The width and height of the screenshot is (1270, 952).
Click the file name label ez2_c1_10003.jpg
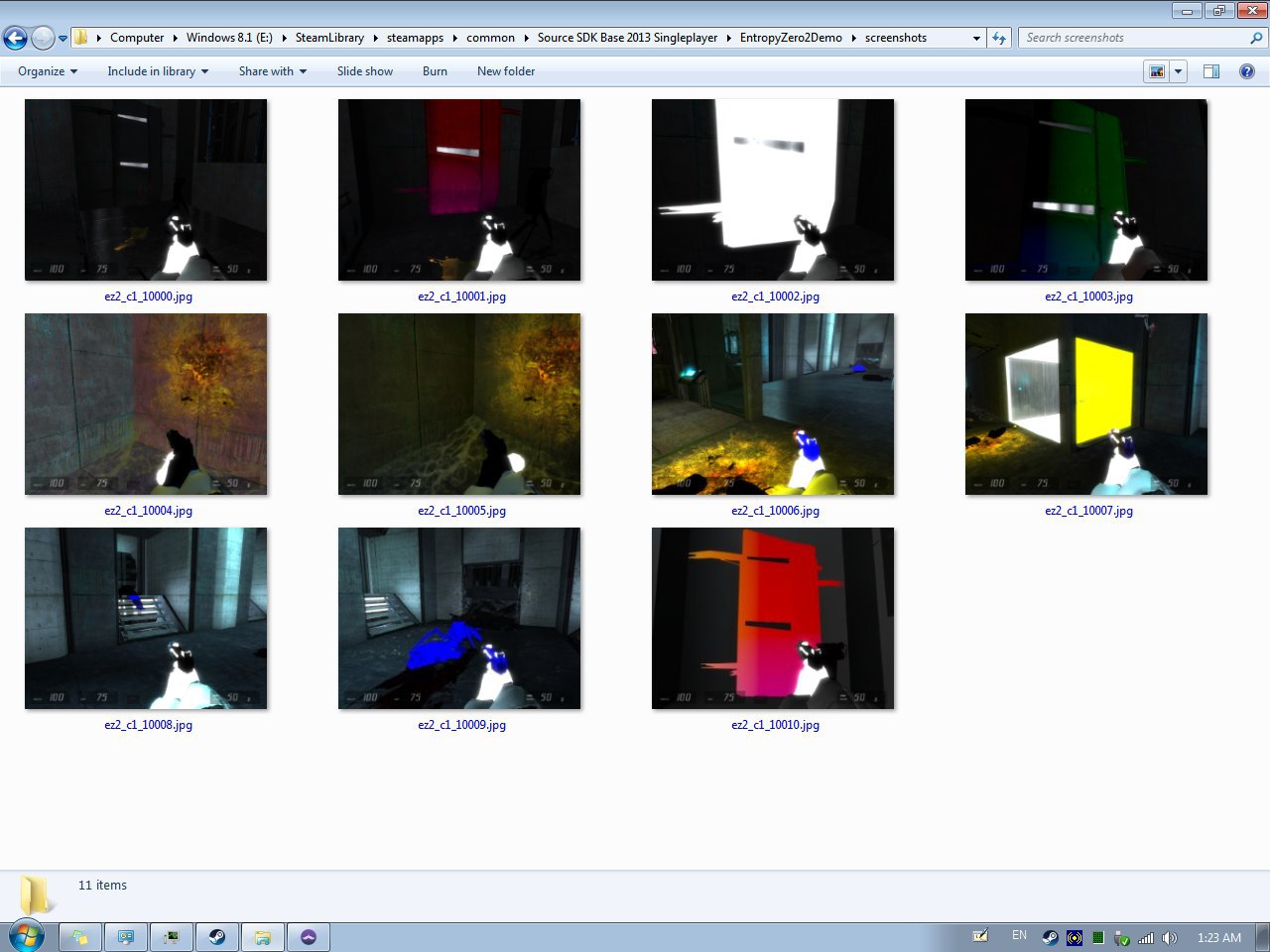[x=1088, y=297]
